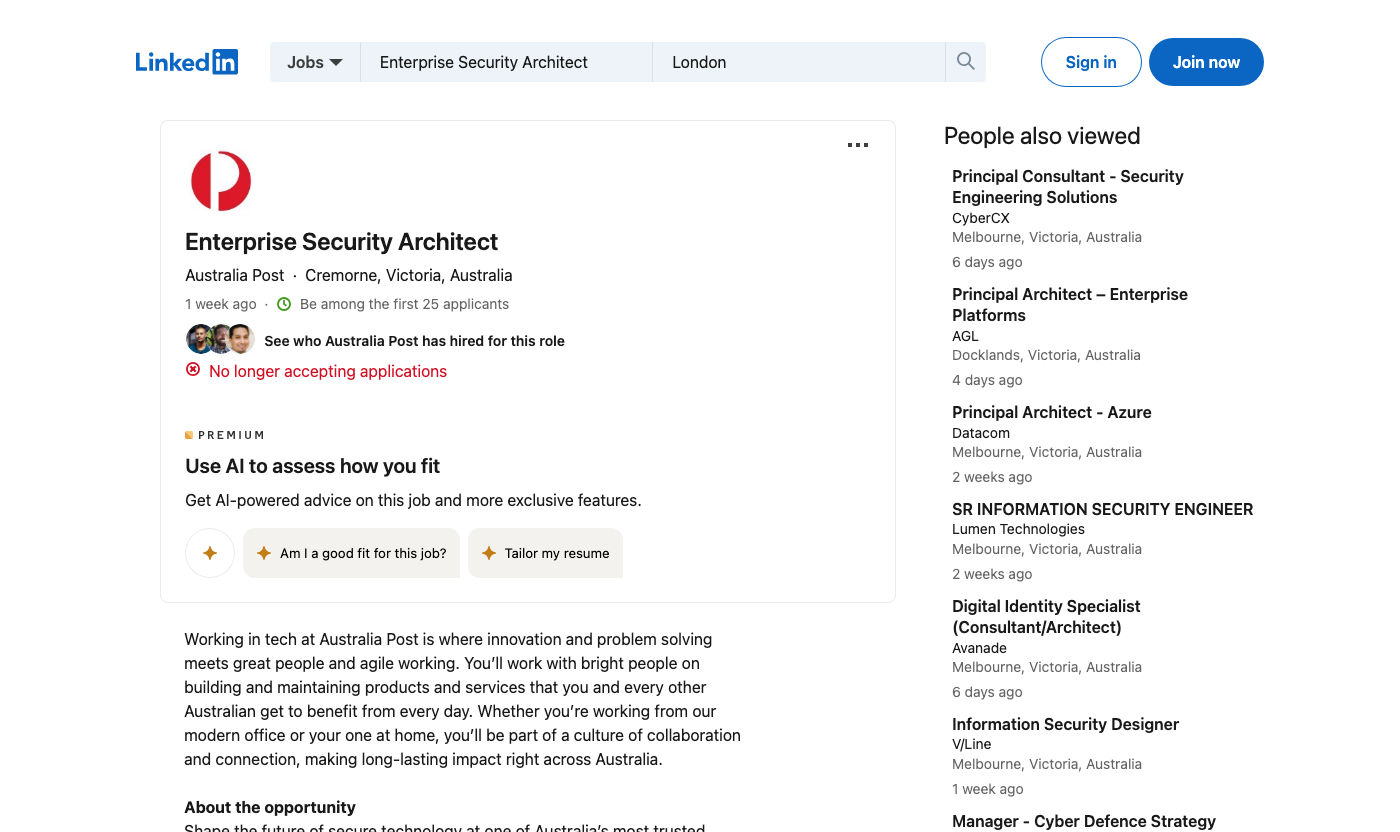Click 'Cremorne, Victoria, Australia' location text
The height and width of the screenshot is (832, 1400).
click(409, 275)
